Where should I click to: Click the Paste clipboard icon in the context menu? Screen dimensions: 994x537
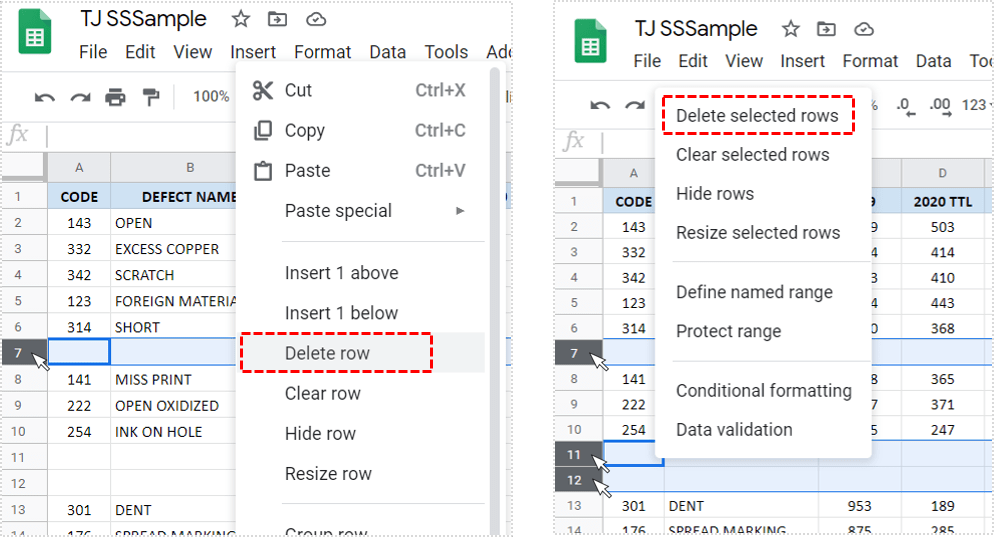point(263,171)
